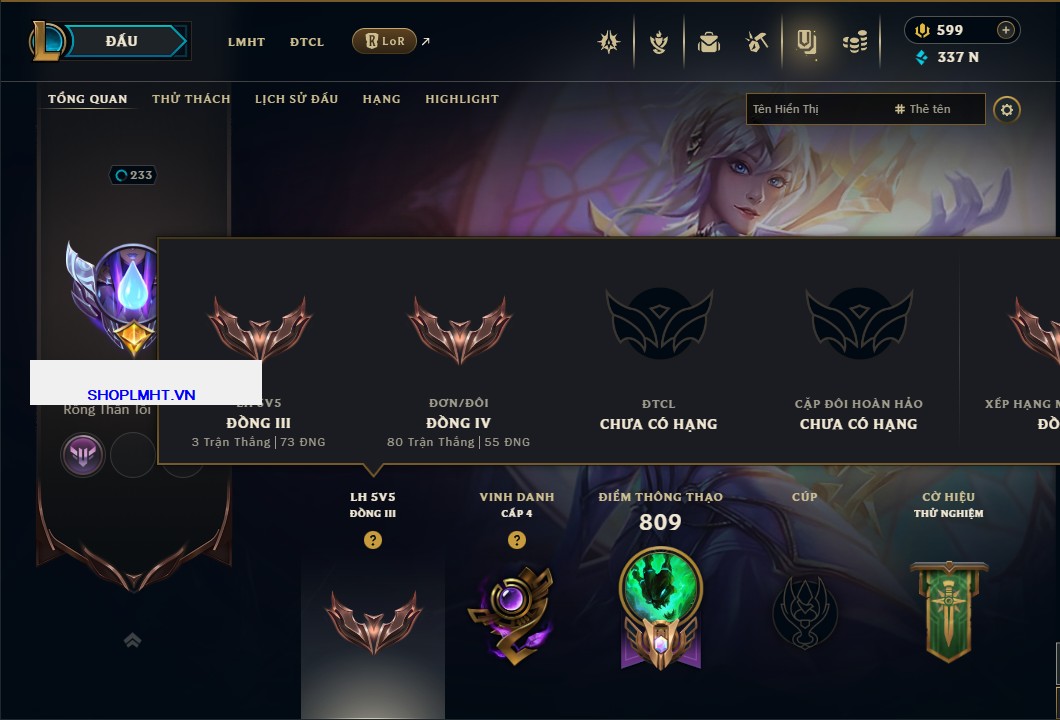The width and height of the screenshot is (1060, 720).
Task: Click the Honor question mark help icon
Action: pos(516,539)
